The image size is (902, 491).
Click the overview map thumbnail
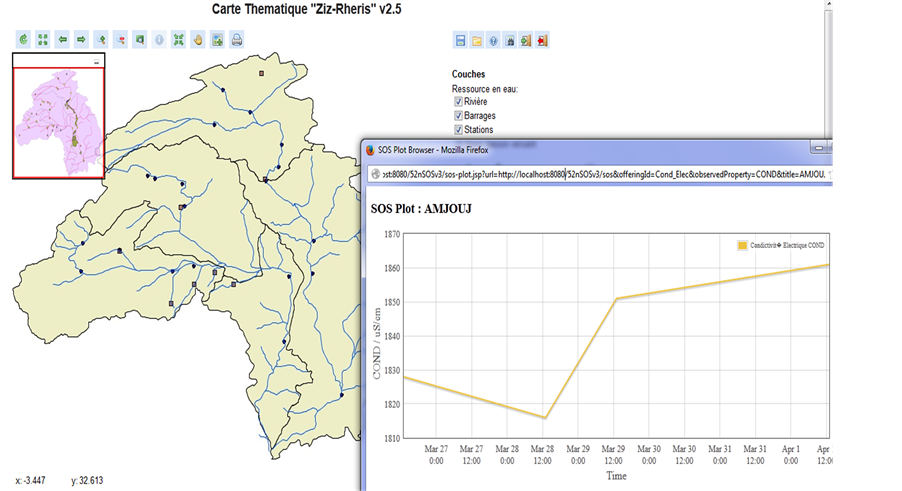[58, 122]
